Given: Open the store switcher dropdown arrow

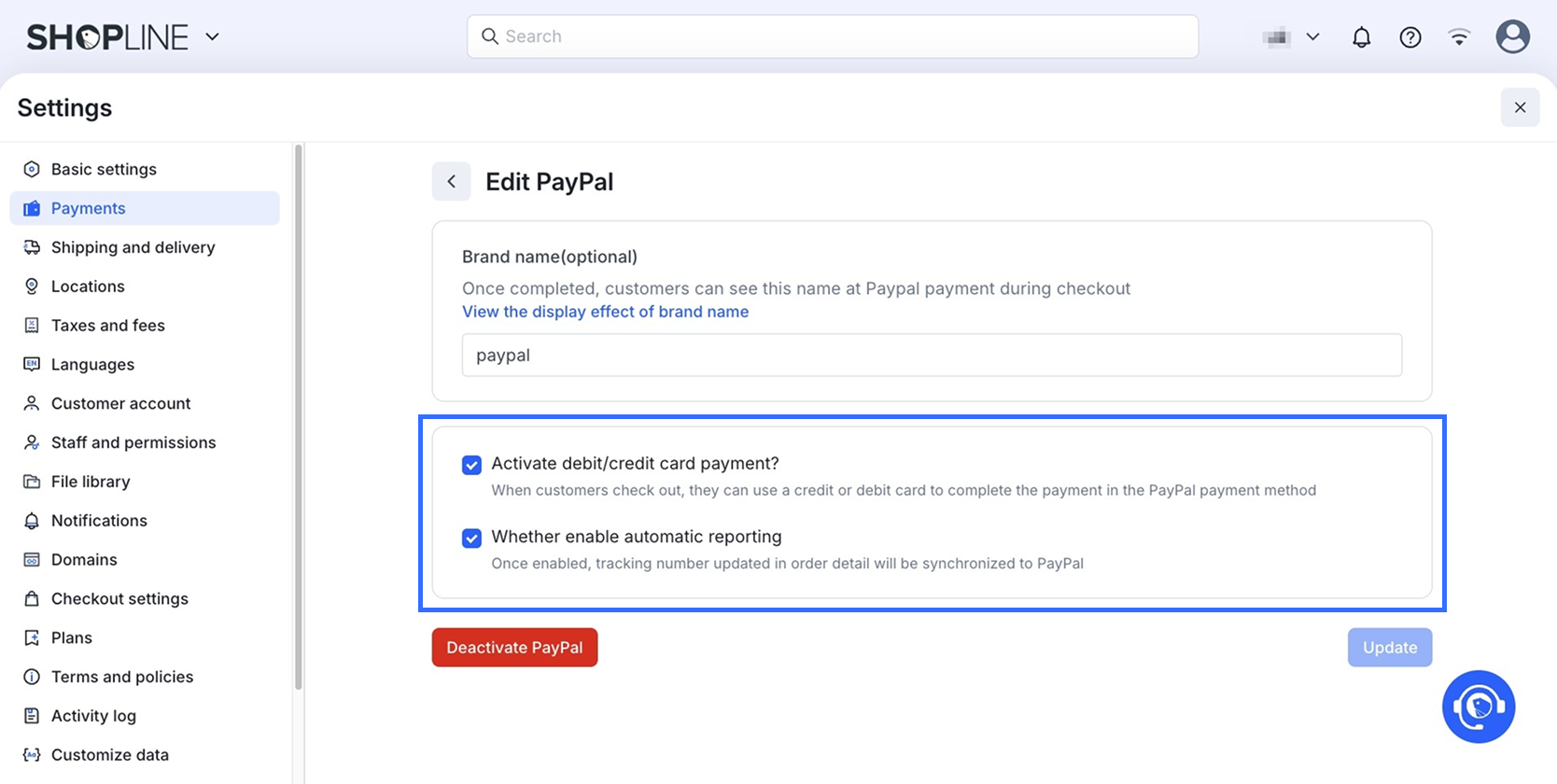Looking at the screenshot, I should point(1312,37).
